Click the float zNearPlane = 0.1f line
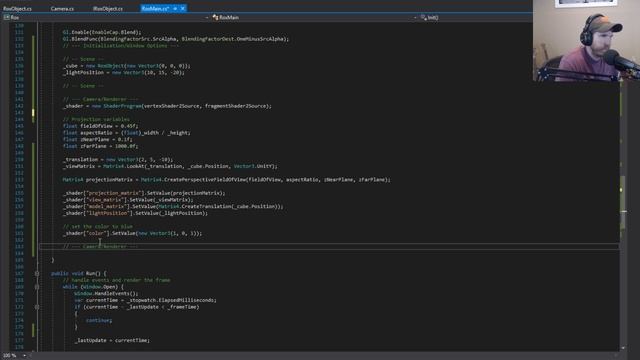Image resolution: width=640 pixels, height=360 pixels. [98, 140]
